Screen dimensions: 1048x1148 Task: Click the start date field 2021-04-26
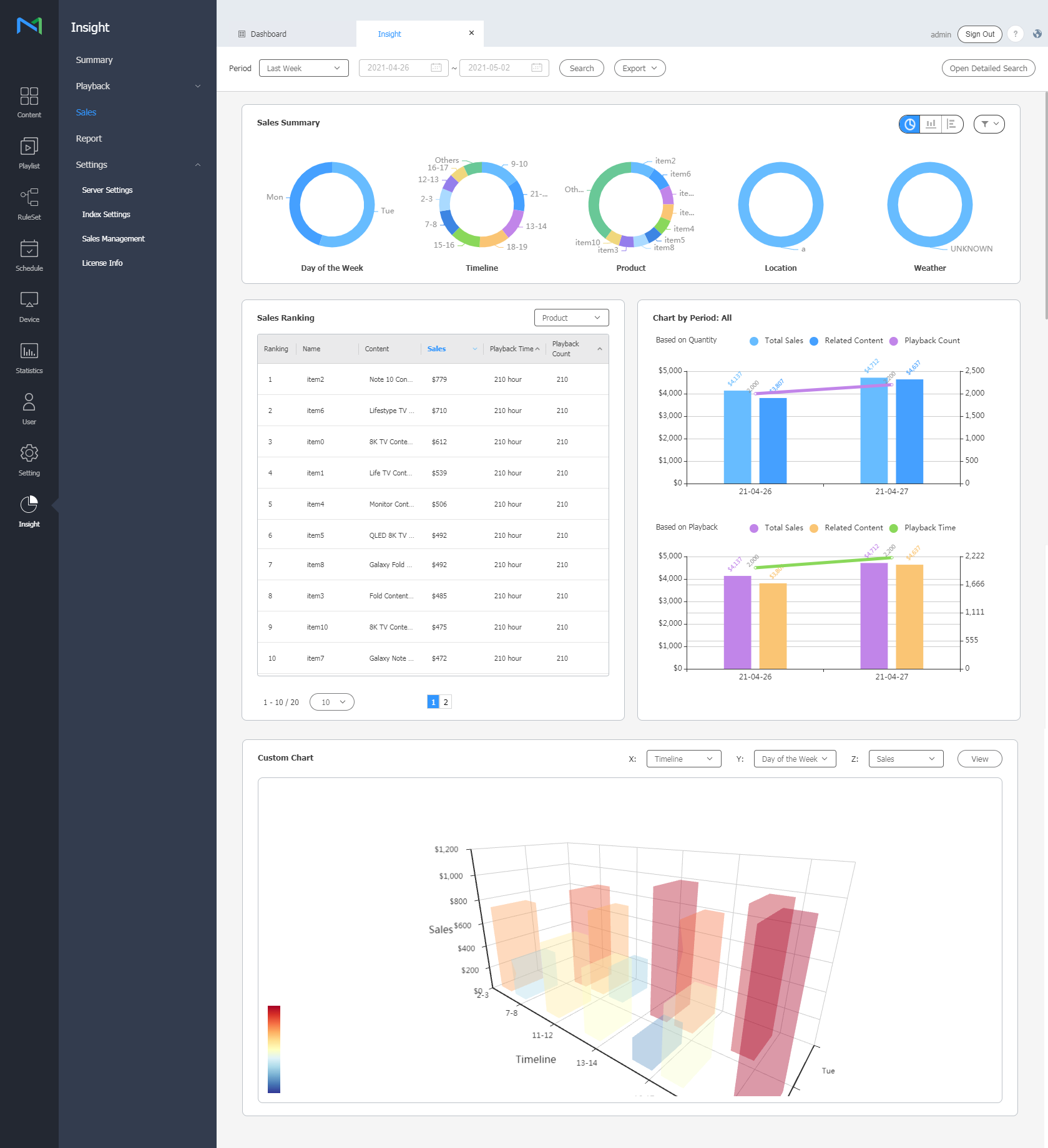point(403,68)
